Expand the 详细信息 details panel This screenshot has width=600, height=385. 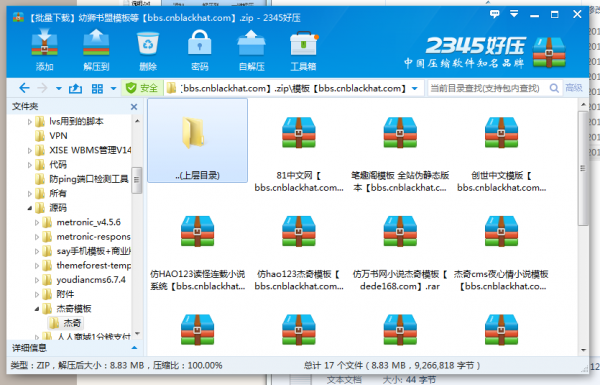pyautogui.click(x=134, y=348)
